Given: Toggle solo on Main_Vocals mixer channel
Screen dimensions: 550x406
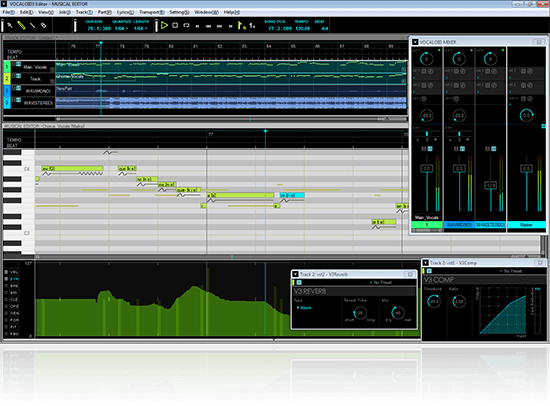Looking at the screenshot, I should click(x=430, y=149).
